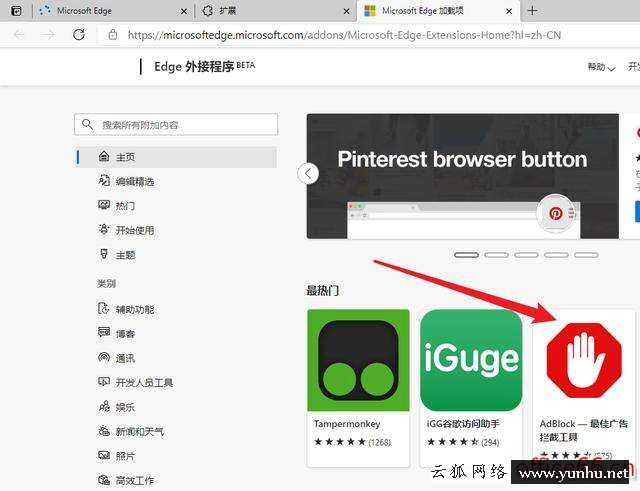Click the Tampermonkey extension name
640x491 pixels.
347,424
